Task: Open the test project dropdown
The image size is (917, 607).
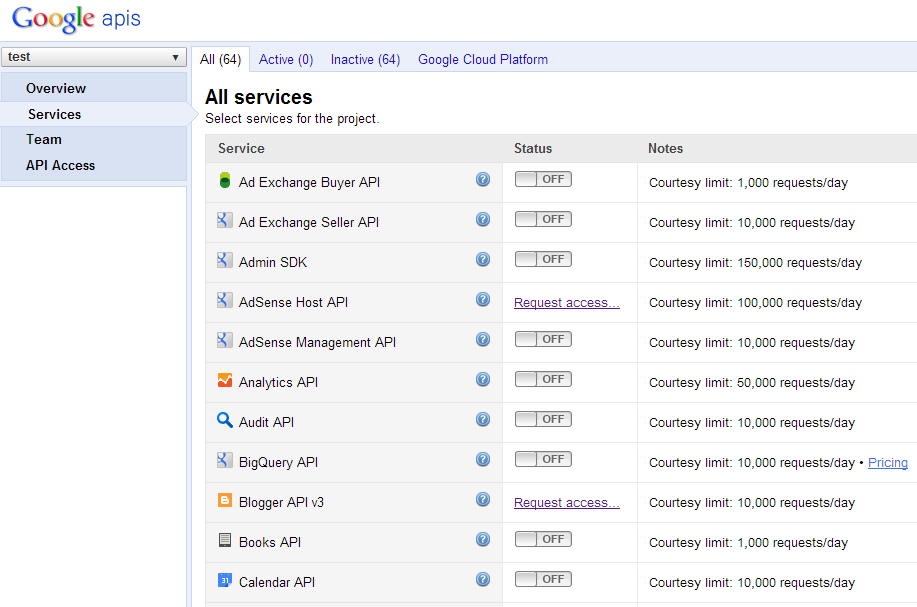Action: [94, 57]
